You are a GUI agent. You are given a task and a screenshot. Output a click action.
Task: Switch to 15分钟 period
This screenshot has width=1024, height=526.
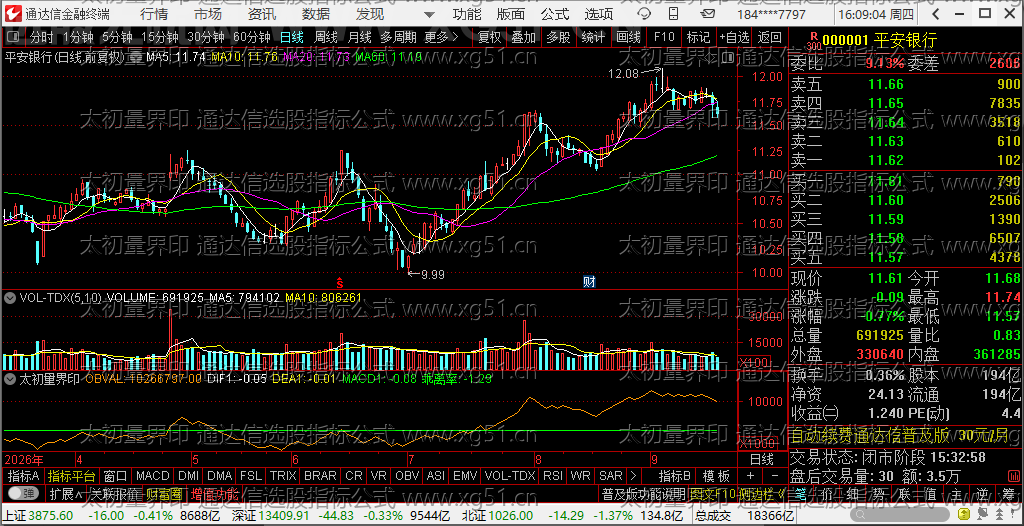click(160, 38)
